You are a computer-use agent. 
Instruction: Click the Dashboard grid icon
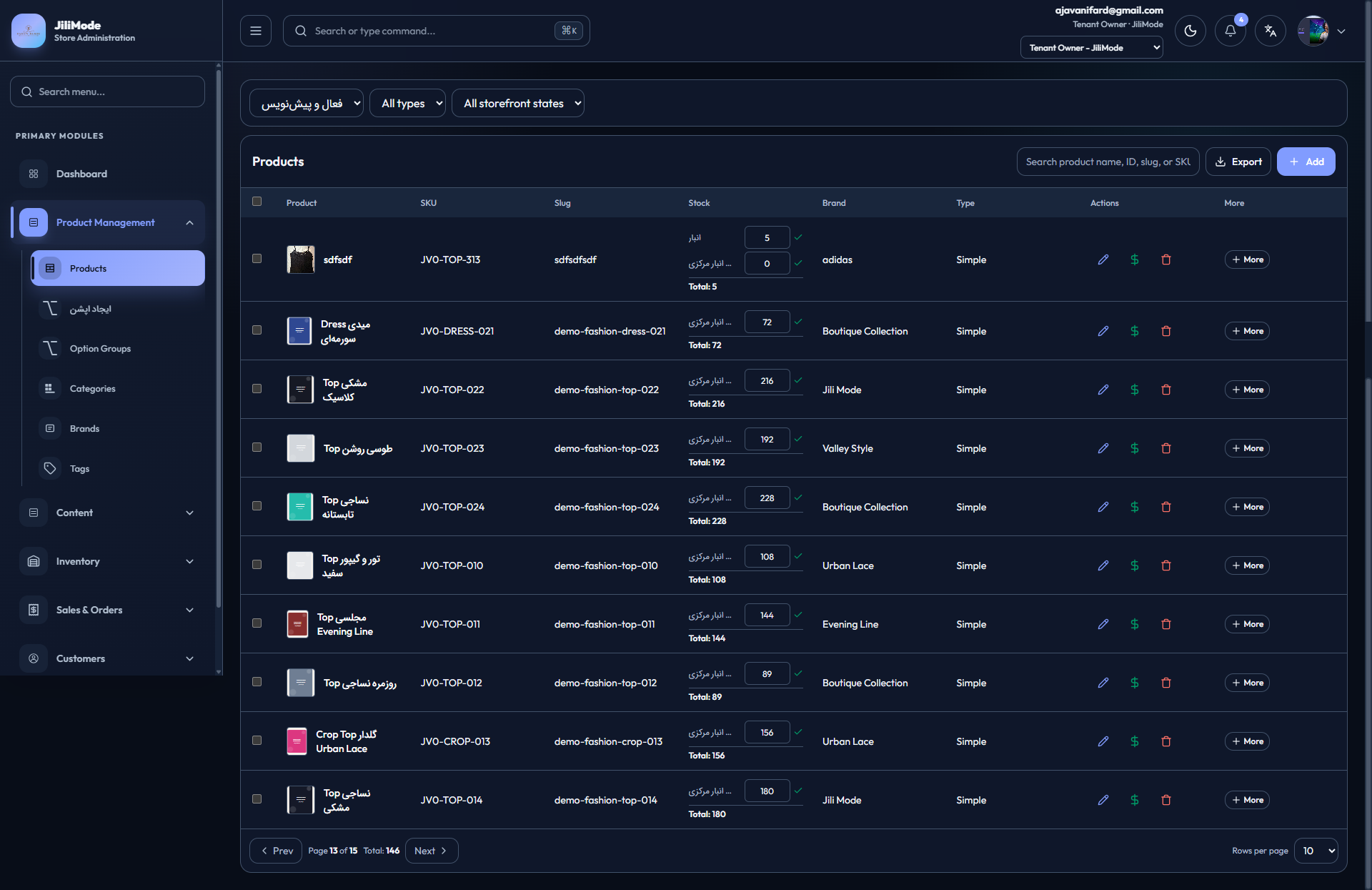pyautogui.click(x=34, y=174)
